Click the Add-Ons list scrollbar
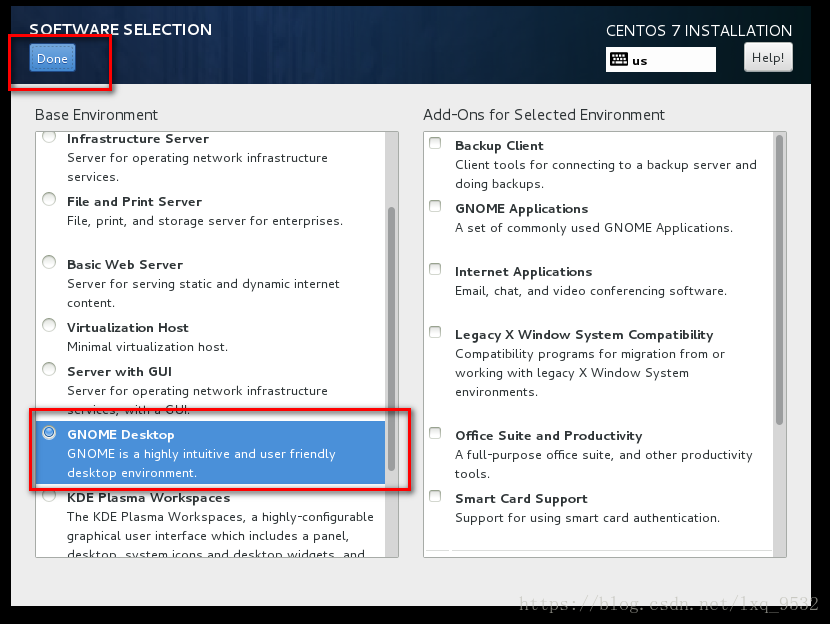Image resolution: width=830 pixels, height=624 pixels. 779,280
